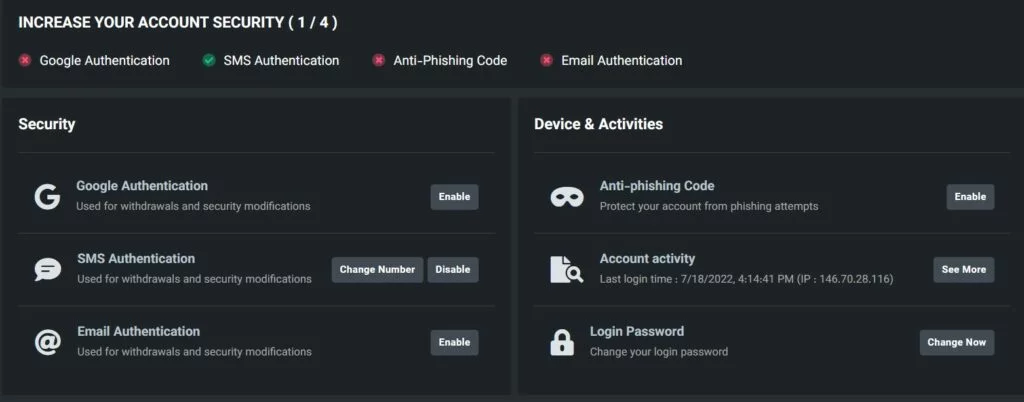Enable Email Authentication
Image resolution: width=1024 pixels, height=402 pixels.
pyautogui.click(x=454, y=343)
